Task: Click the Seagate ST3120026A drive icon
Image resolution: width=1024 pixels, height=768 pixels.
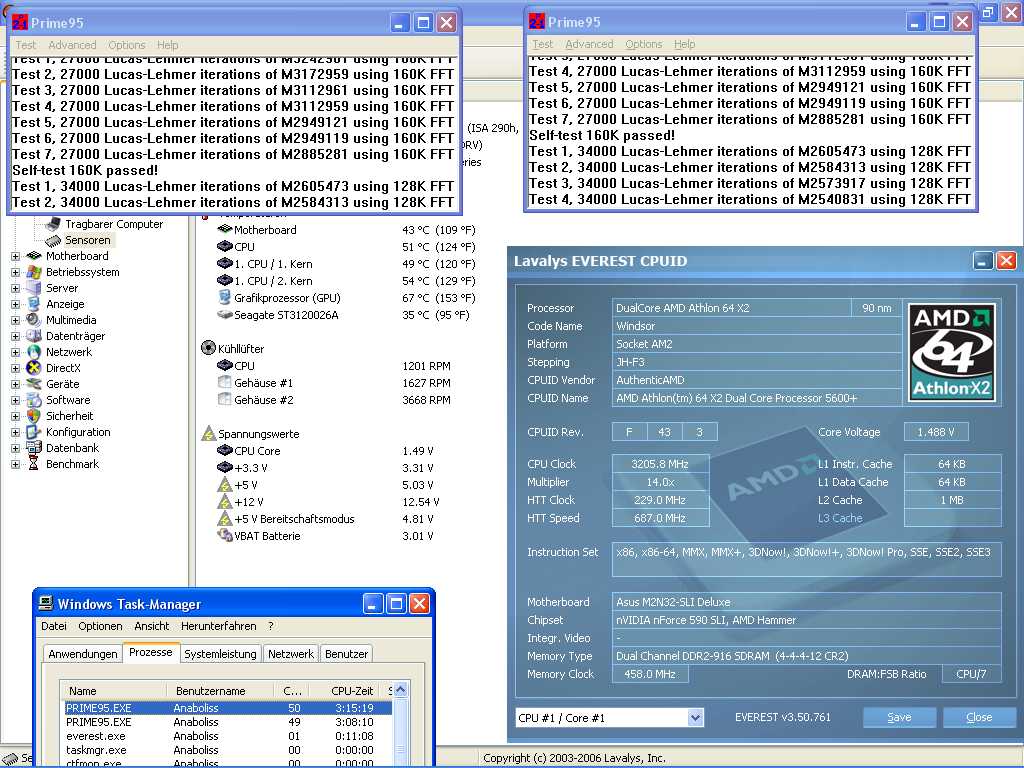Action: (225, 315)
